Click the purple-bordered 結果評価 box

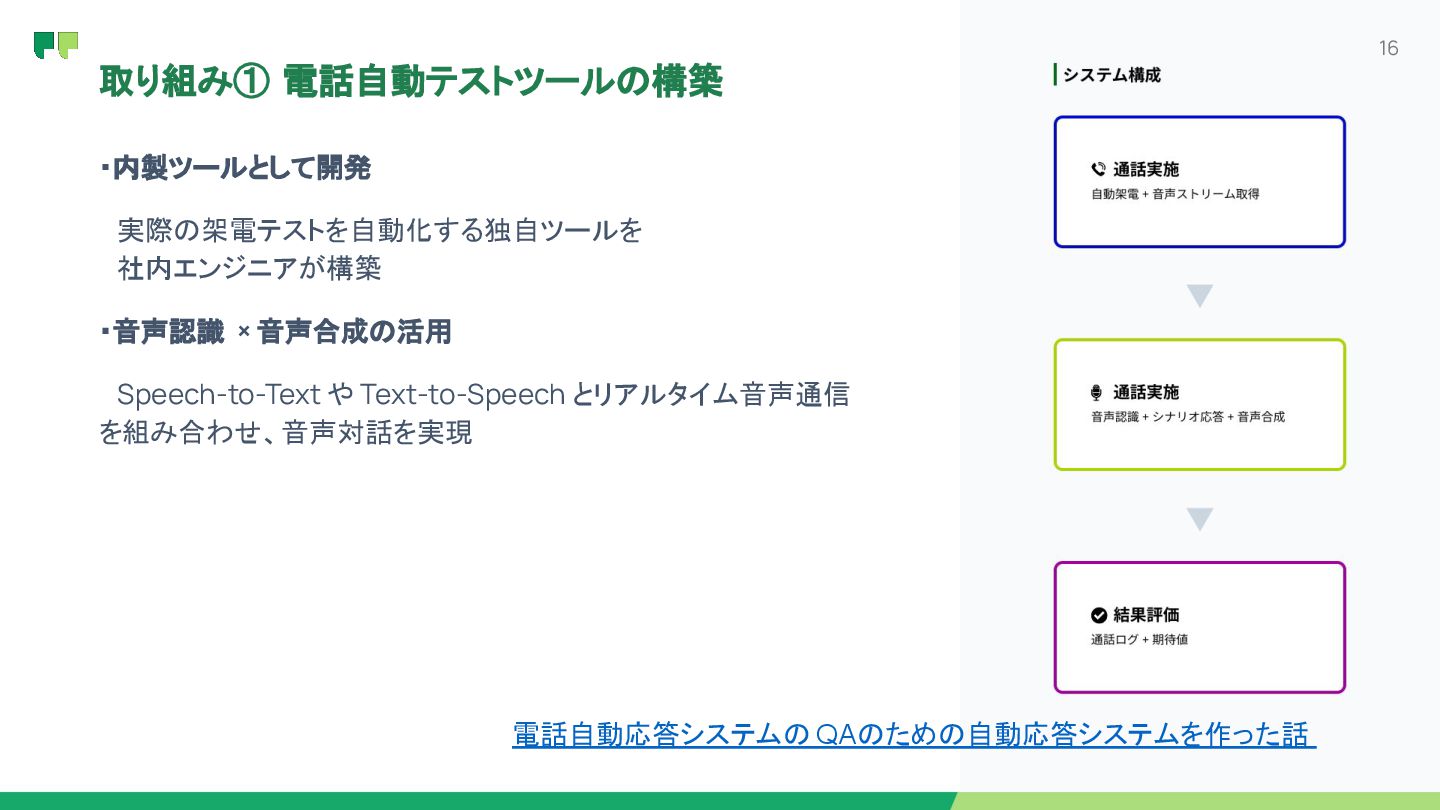tap(1199, 628)
